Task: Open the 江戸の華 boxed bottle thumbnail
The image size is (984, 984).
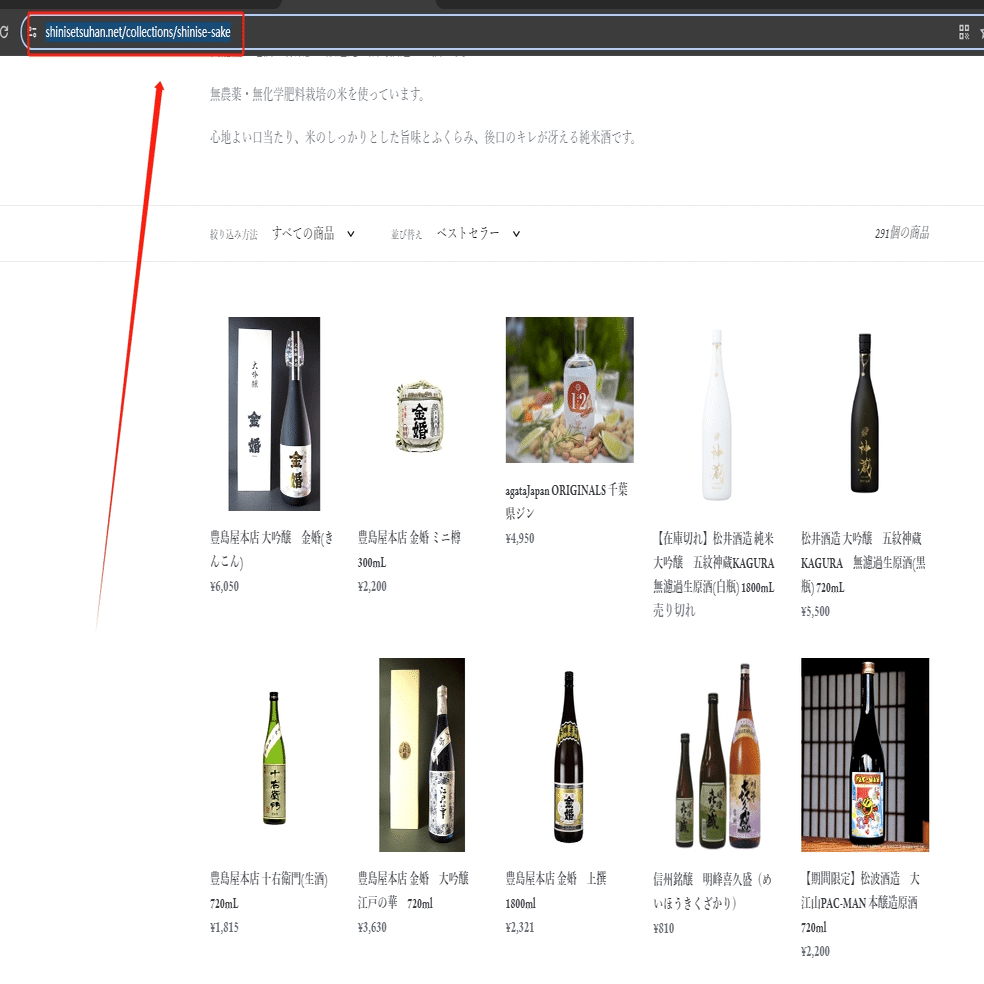Action: pos(422,754)
